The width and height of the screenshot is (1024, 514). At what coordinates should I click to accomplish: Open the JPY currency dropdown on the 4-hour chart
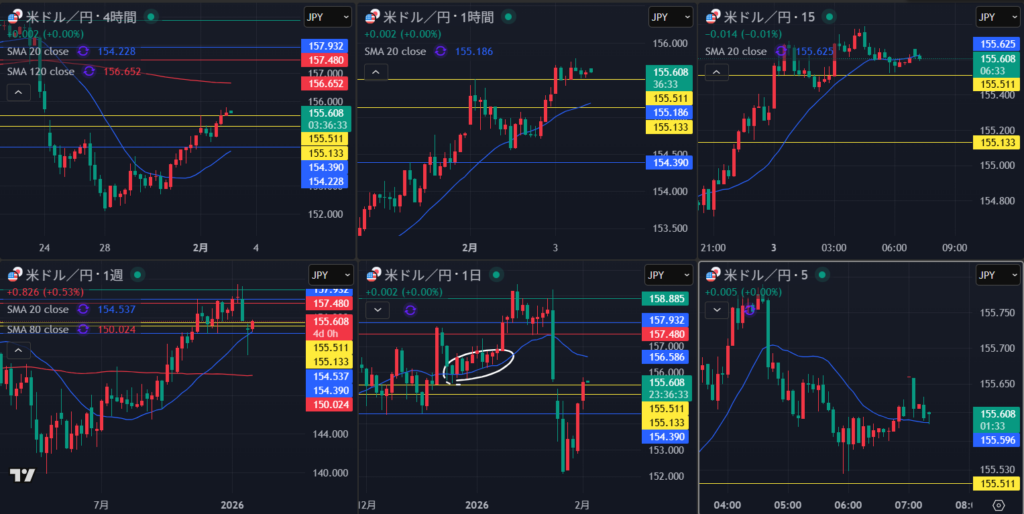(327, 17)
